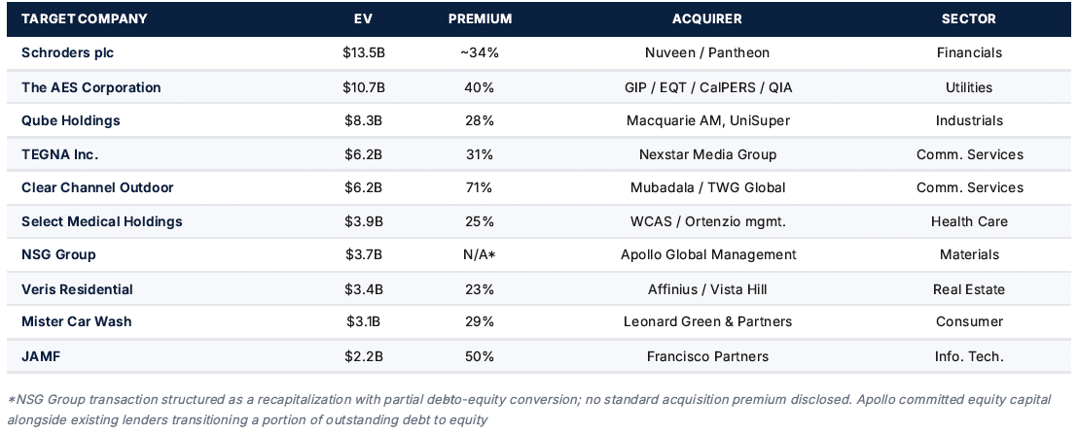Select the Veris Residential row name
The height and width of the screenshot is (433, 1078).
(77, 289)
